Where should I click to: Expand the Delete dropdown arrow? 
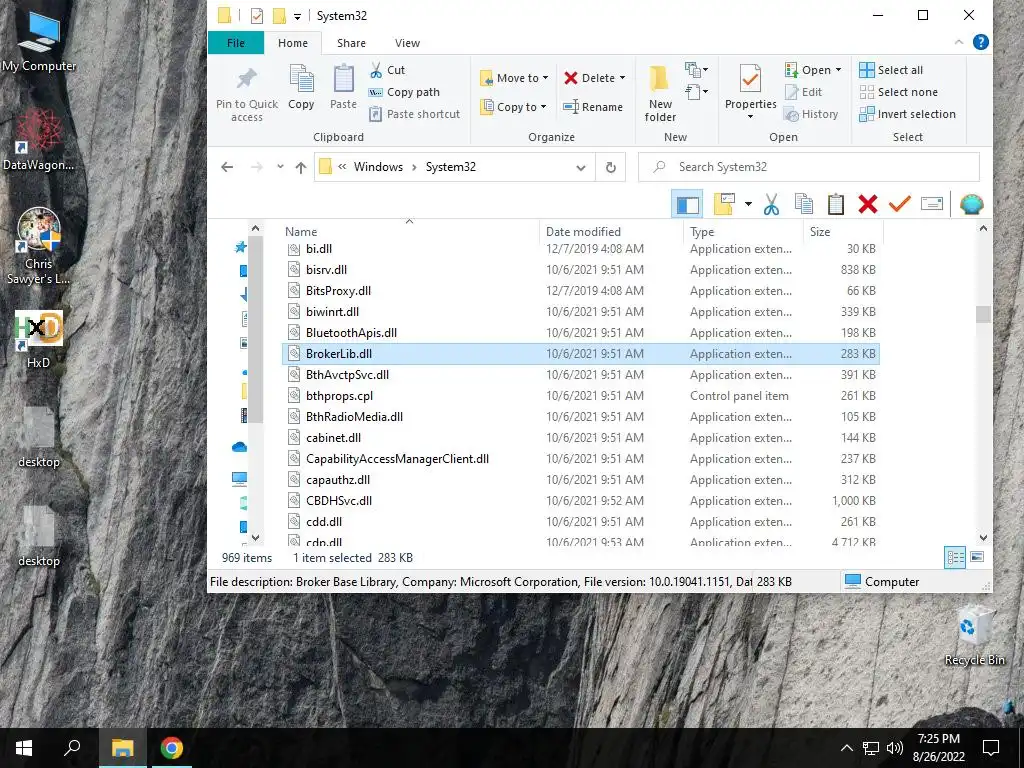tap(622, 78)
